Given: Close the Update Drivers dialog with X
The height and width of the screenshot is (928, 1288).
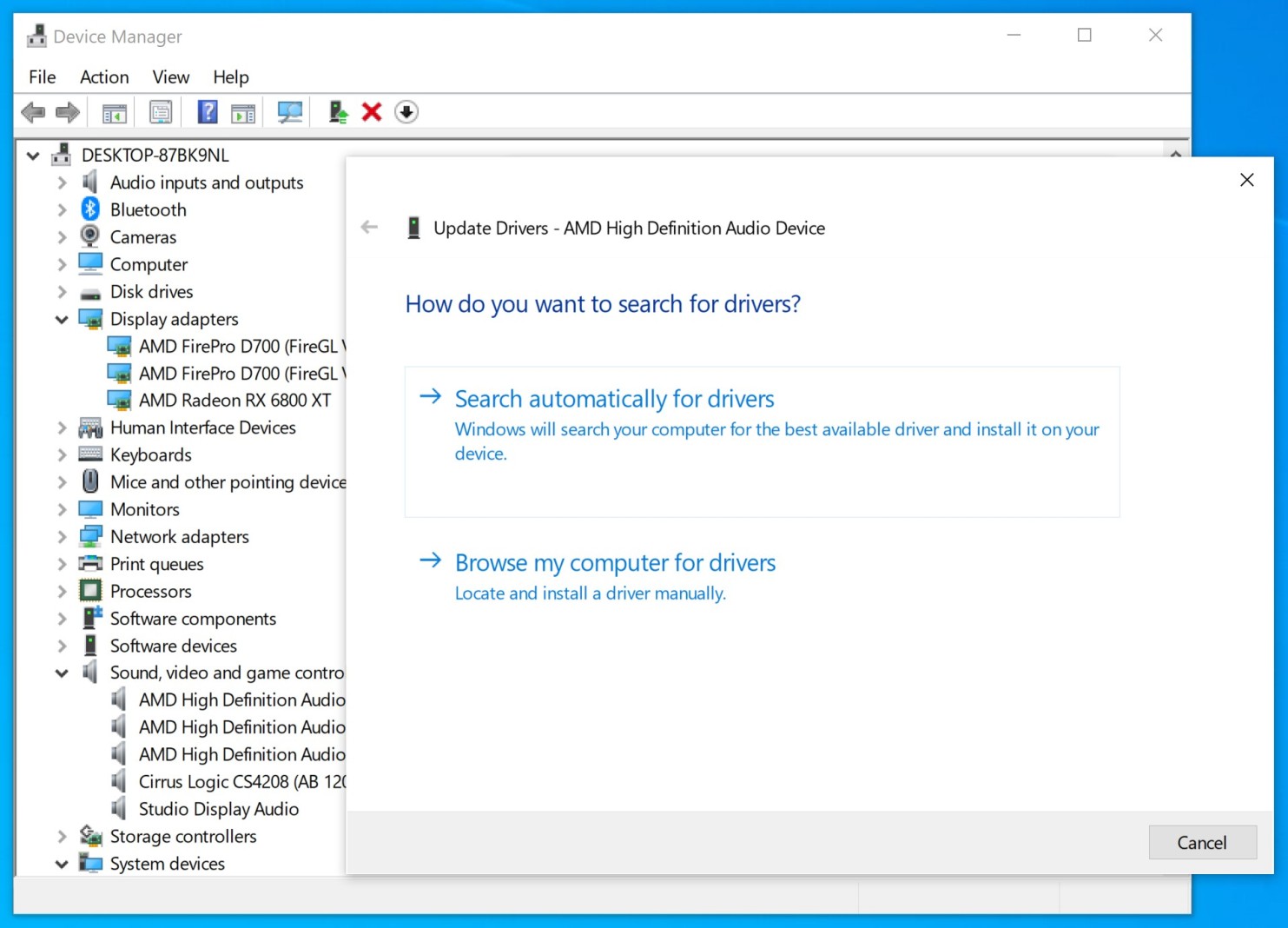Looking at the screenshot, I should point(1247,180).
